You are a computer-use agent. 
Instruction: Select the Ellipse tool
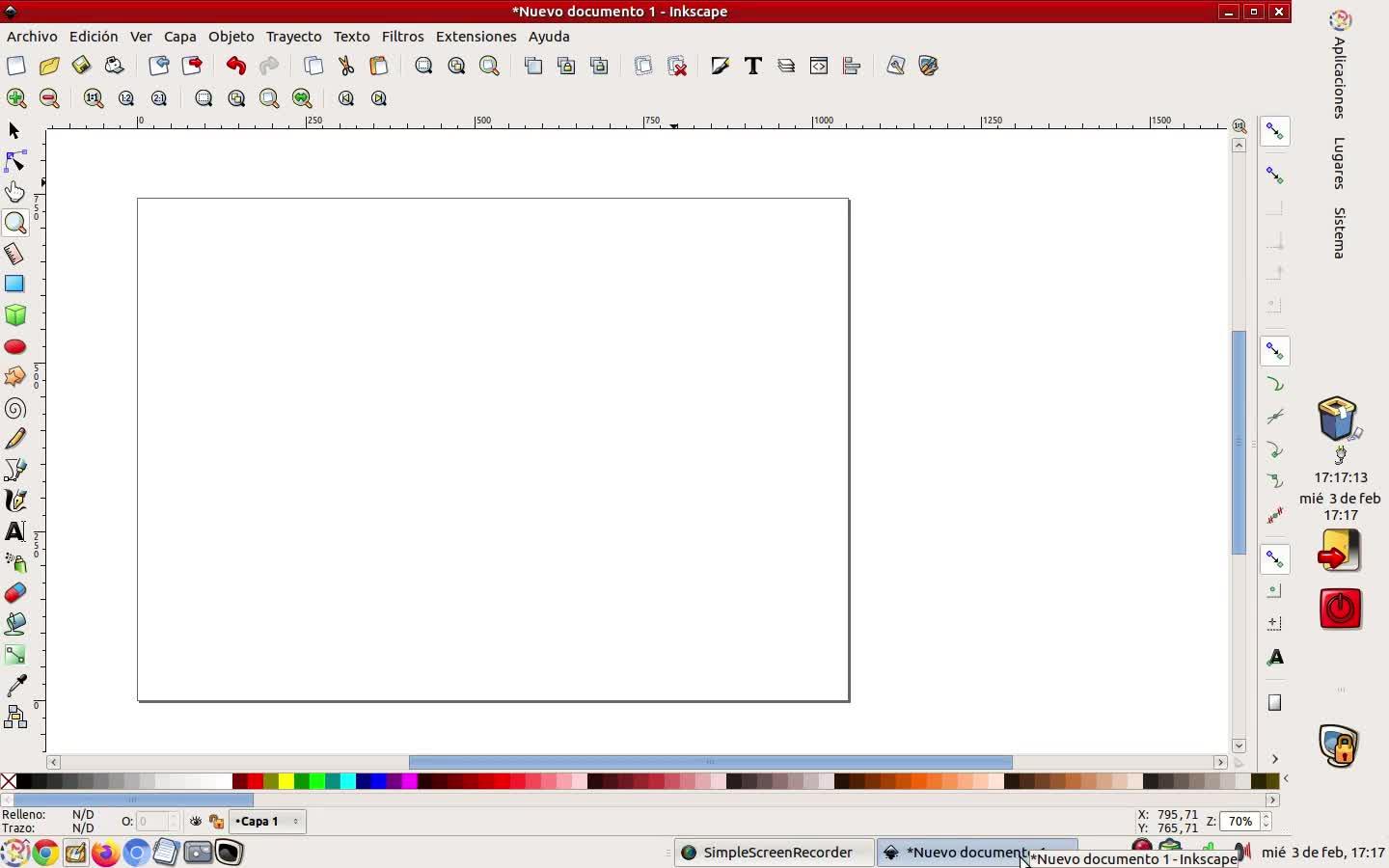point(14,346)
